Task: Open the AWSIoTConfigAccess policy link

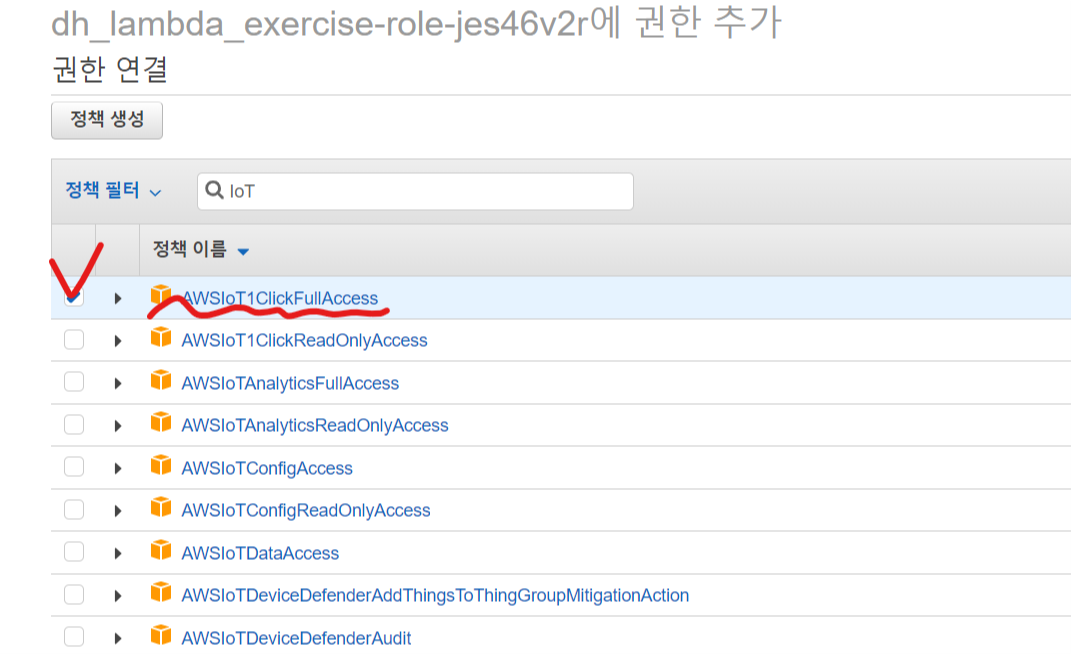Action: pyautogui.click(x=266, y=469)
